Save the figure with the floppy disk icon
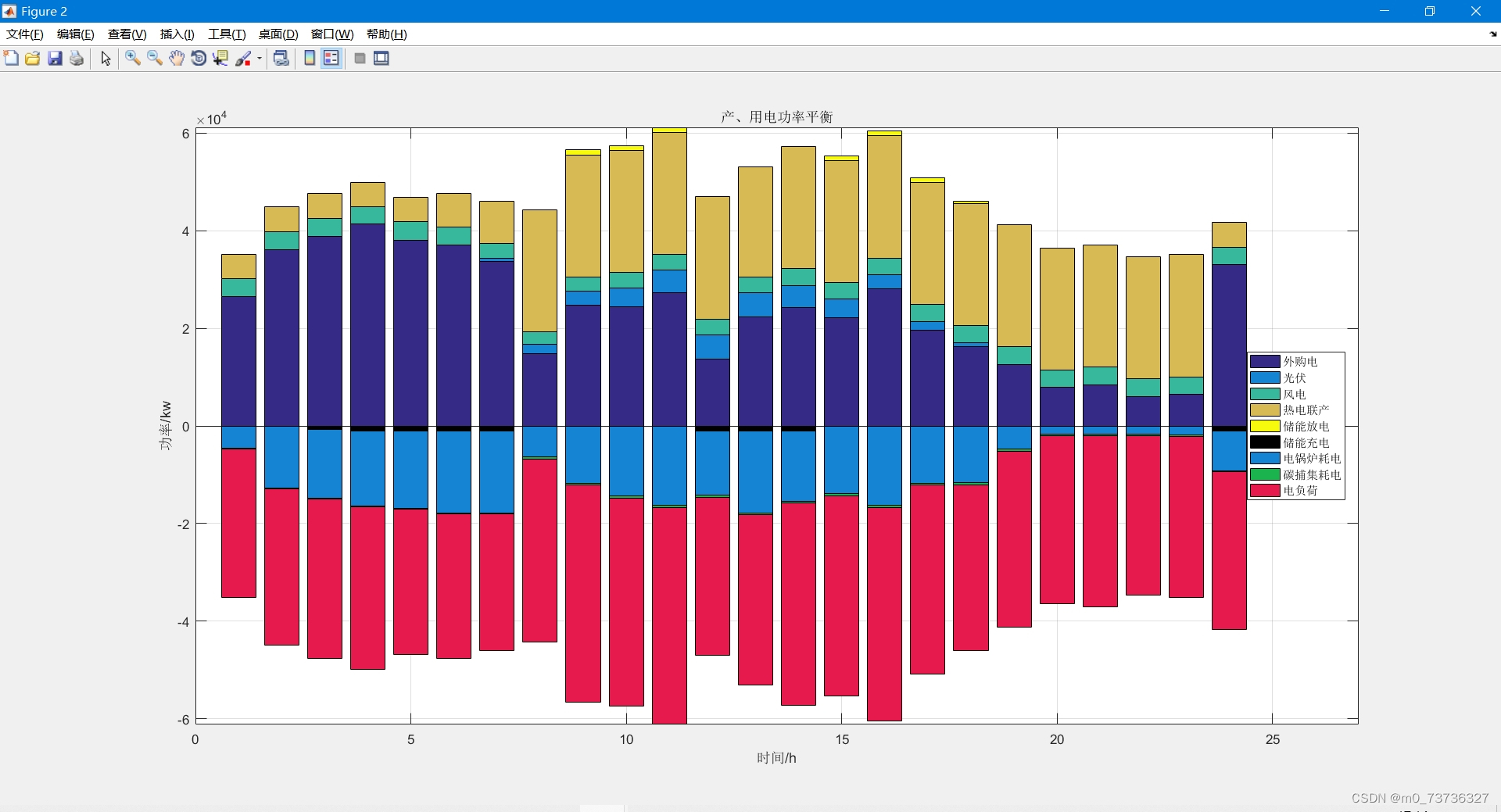Screen dimensions: 1501x812 (x=55, y=59)
